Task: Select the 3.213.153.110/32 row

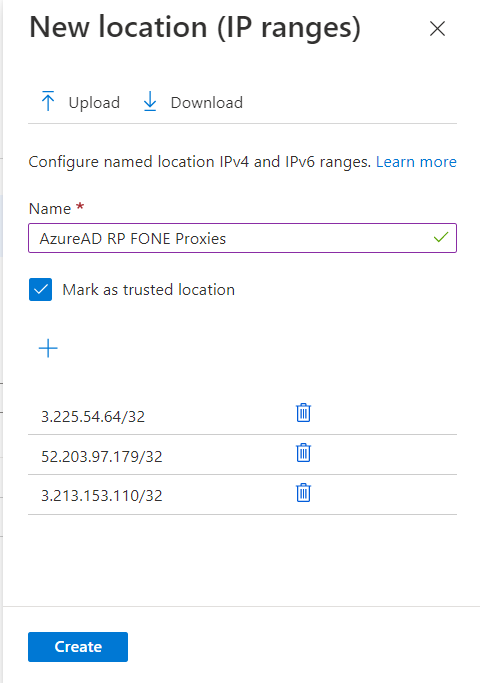Action: (x=242, y=495)
